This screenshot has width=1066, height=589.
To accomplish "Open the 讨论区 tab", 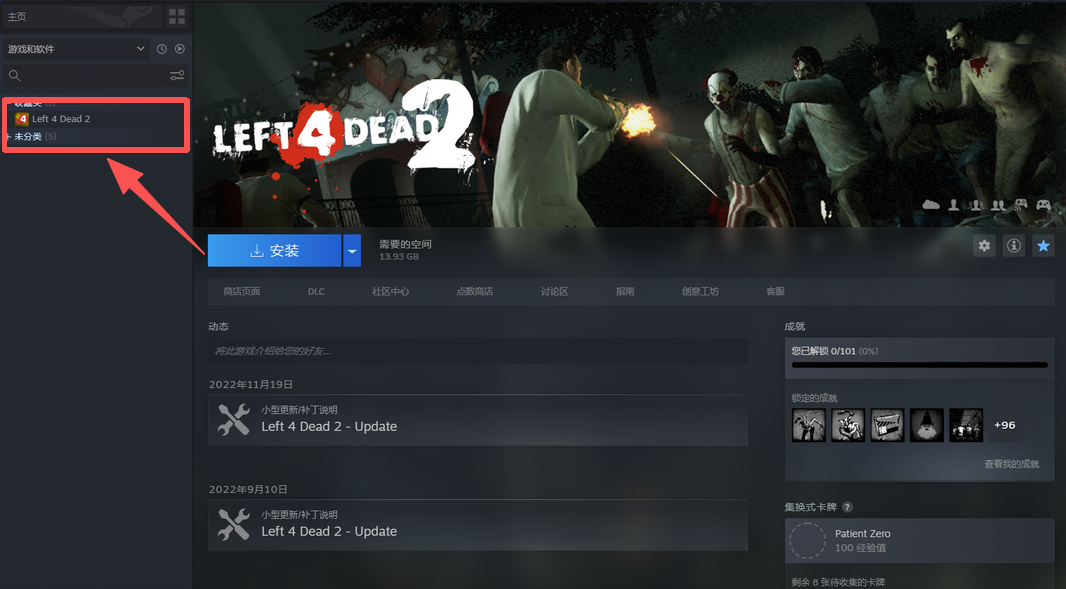I will coord(554,291).
